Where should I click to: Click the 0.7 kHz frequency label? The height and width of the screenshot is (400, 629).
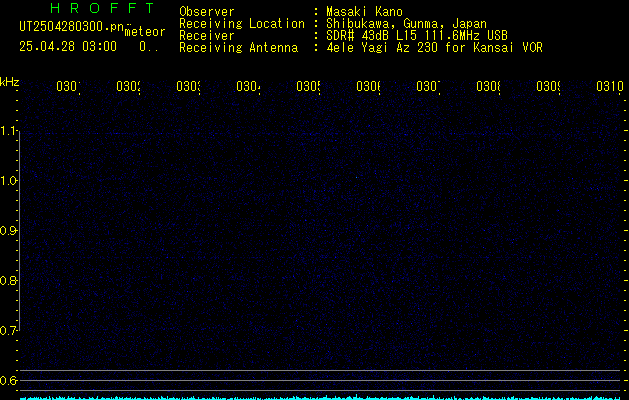pyautogui.click(x=9, y=331)
